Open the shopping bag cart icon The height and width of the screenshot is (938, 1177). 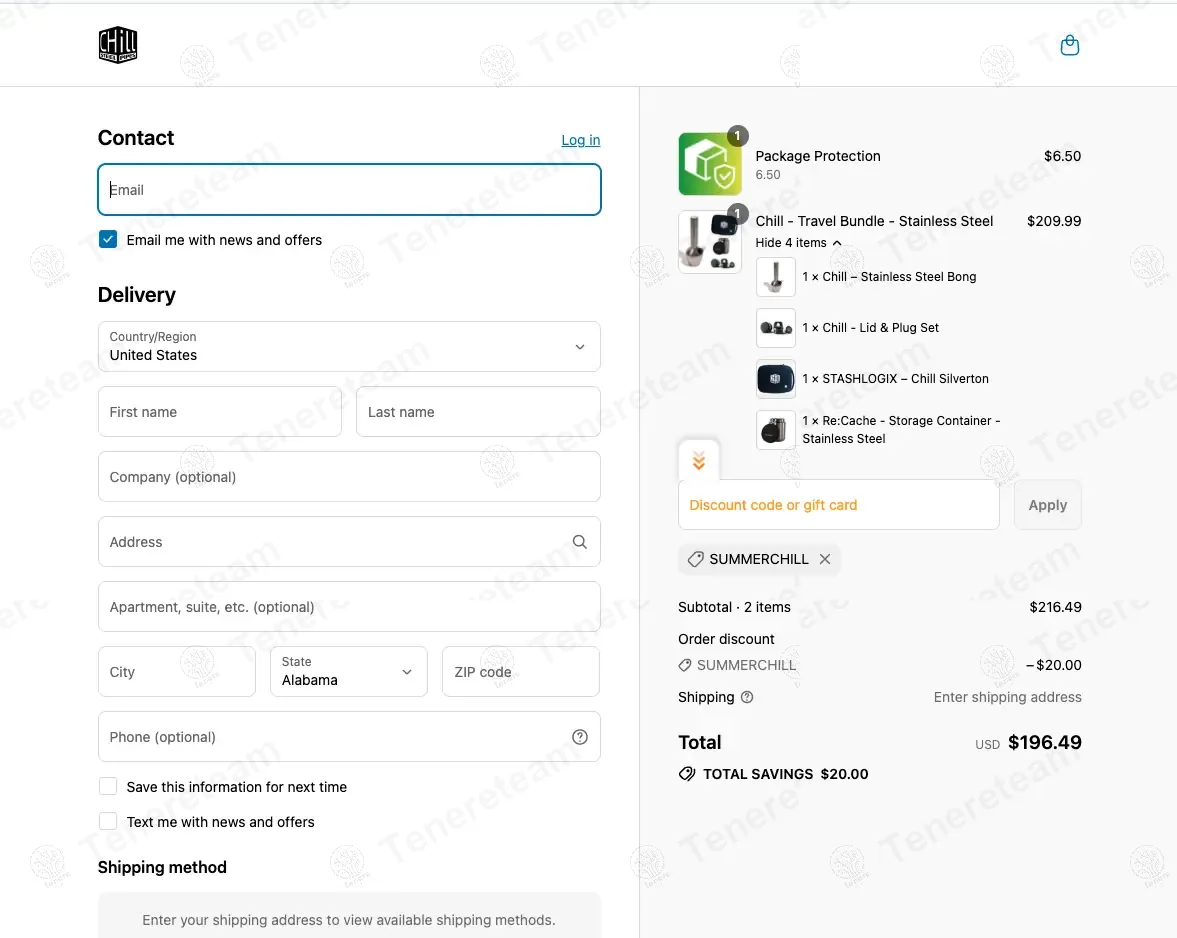(x=1070, y=46)
